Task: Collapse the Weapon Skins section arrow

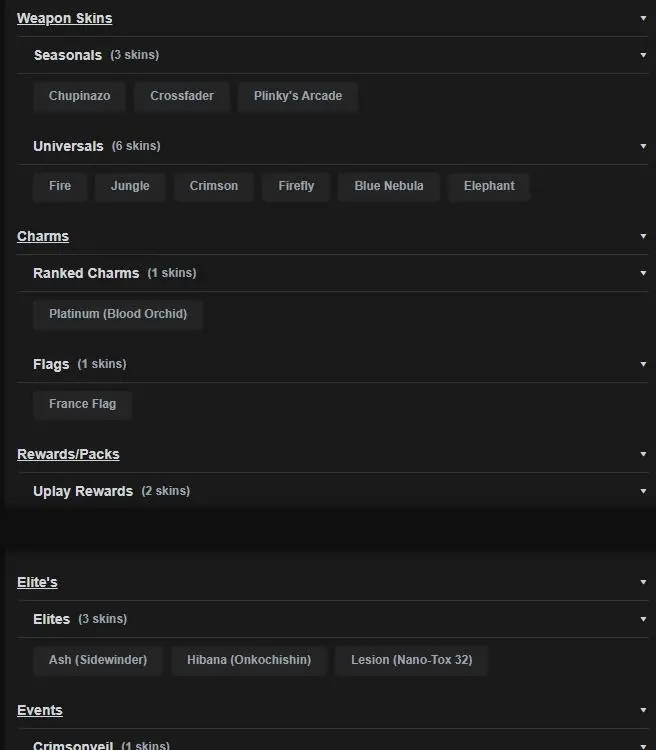Action: [643, 18]
